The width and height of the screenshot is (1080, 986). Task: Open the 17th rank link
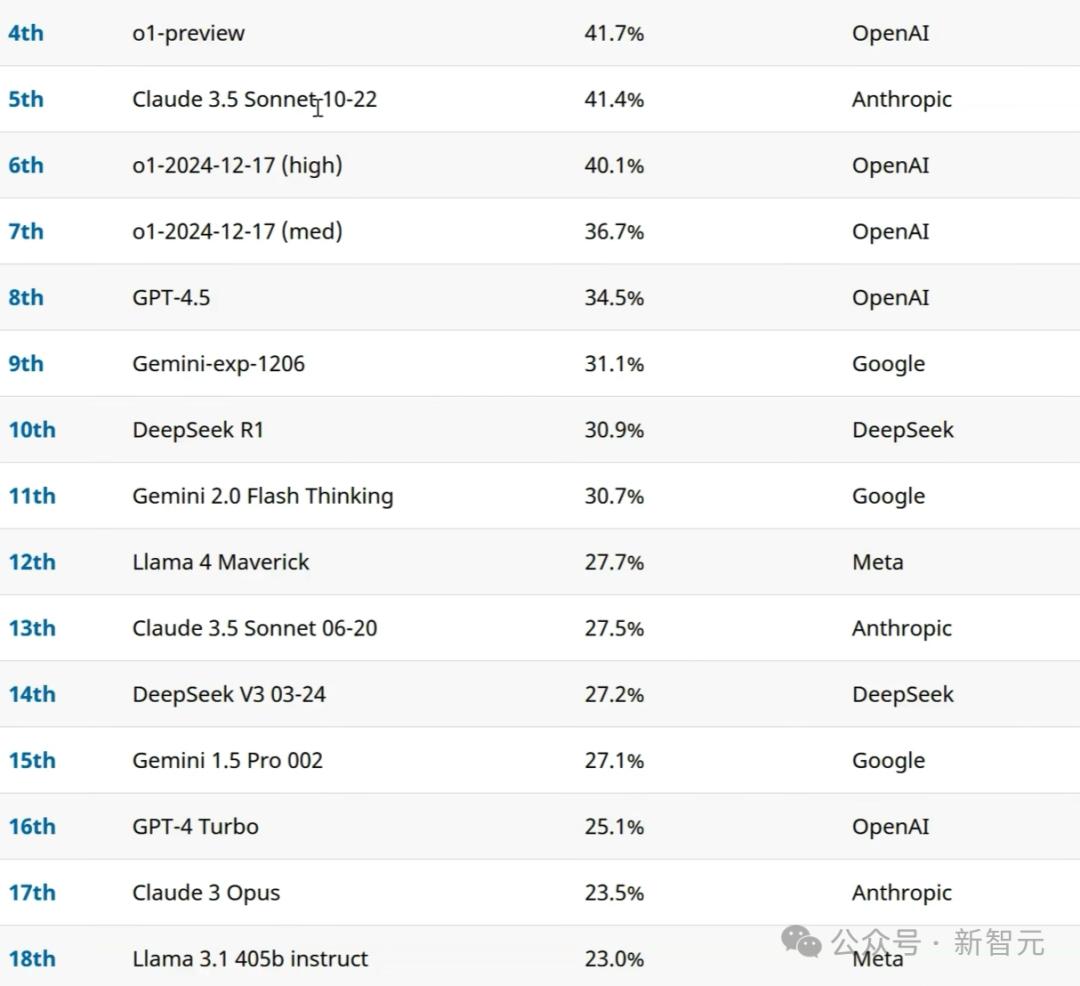pyautogui.click(x=32, y=892)
